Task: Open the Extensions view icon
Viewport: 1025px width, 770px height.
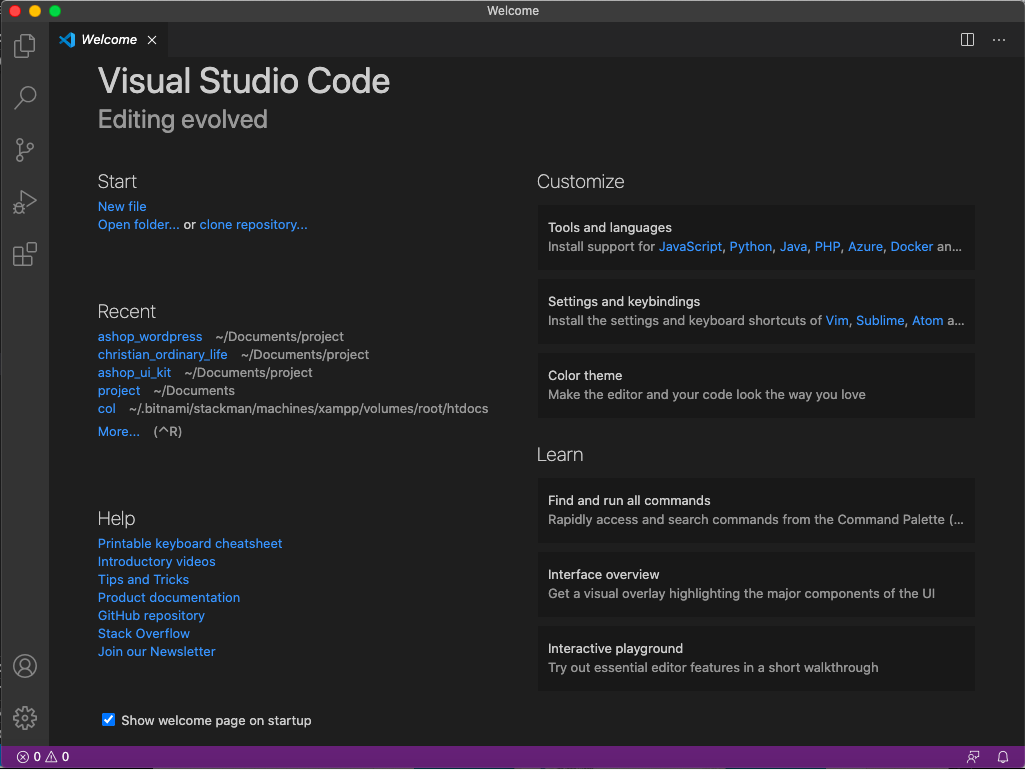Action: (x=25, y=254)
